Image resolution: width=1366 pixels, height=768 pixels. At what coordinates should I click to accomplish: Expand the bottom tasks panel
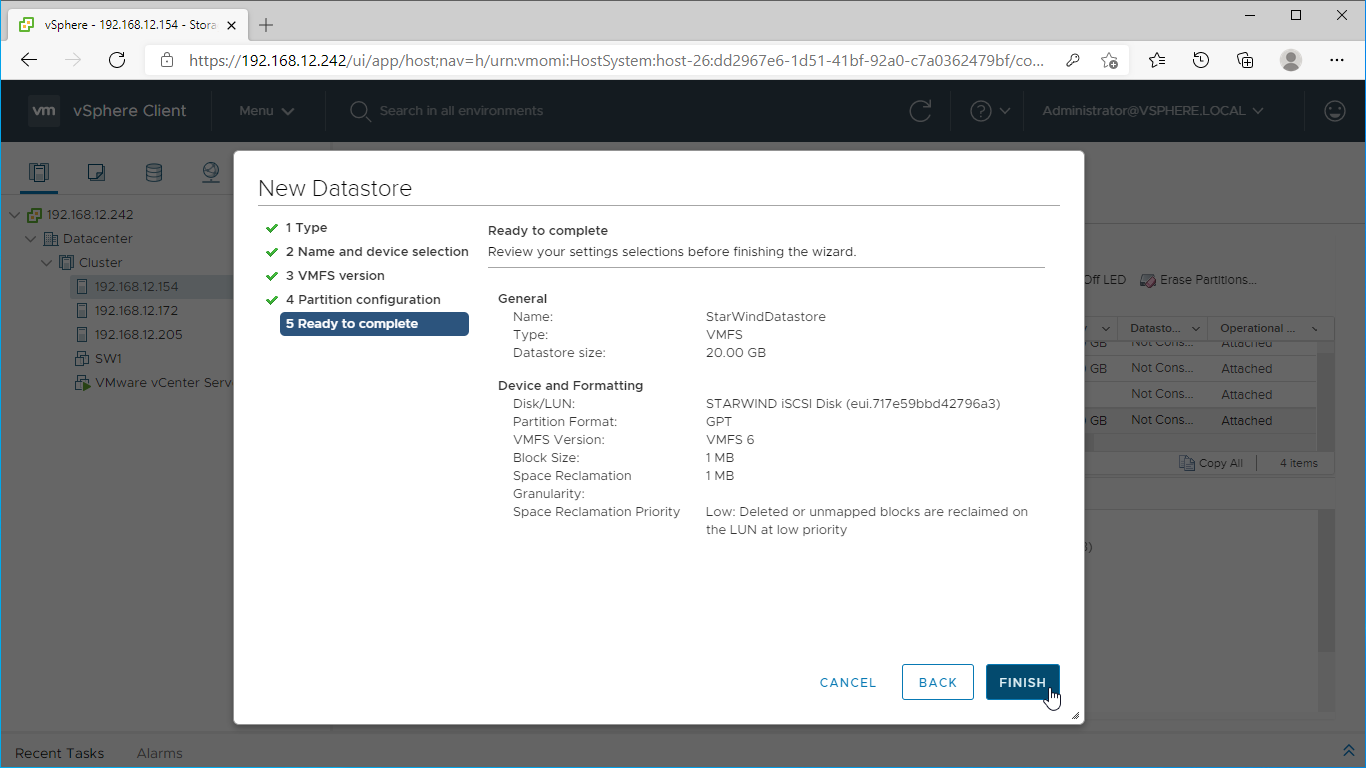pos(1348,751)
